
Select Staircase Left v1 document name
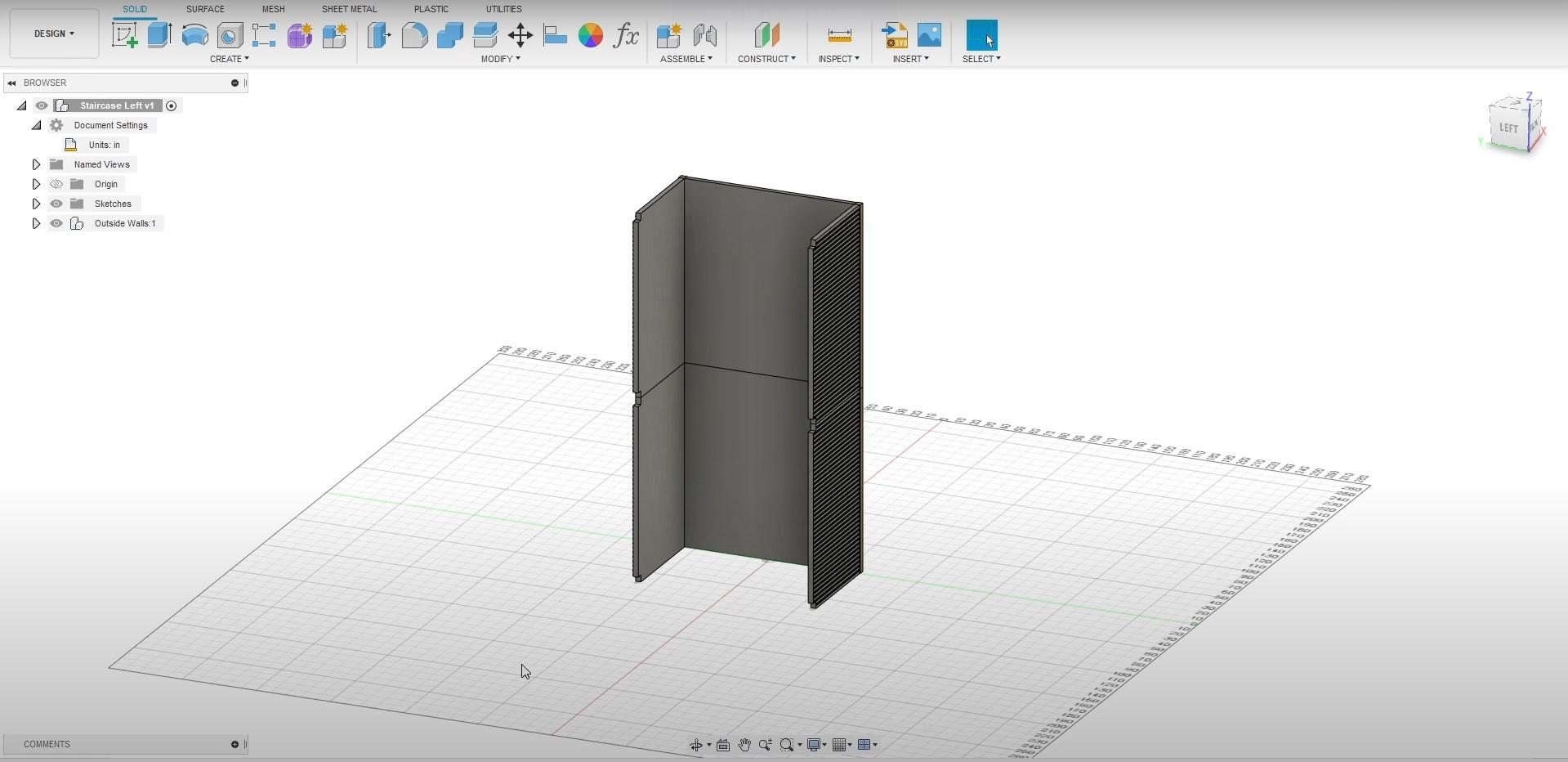tap(117, 105)
